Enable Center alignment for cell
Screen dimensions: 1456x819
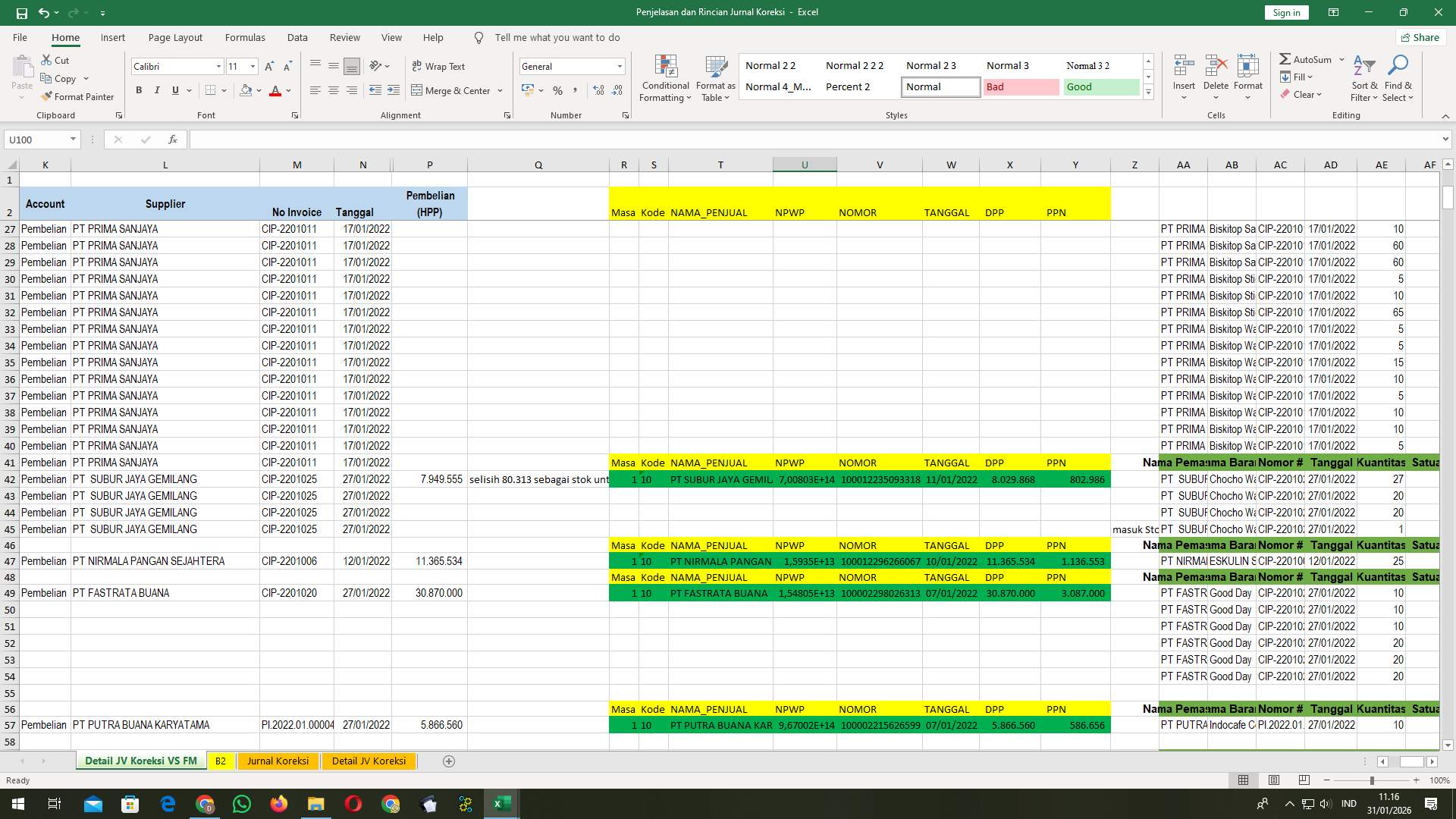click(x=334, y=90)
